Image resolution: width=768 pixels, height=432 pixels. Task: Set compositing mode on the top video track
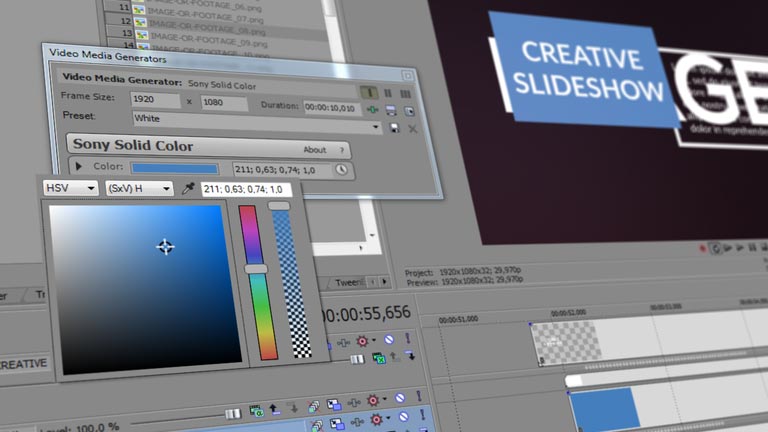pyautogui.click(x=379, y=358)
